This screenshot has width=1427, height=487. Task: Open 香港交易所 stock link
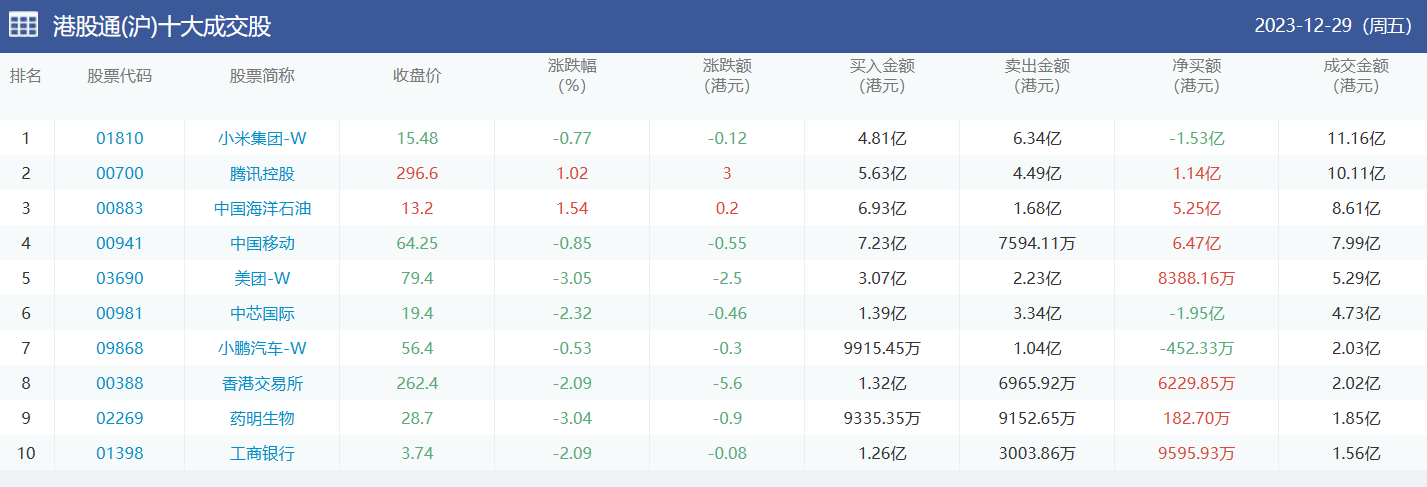pos(262,383)
